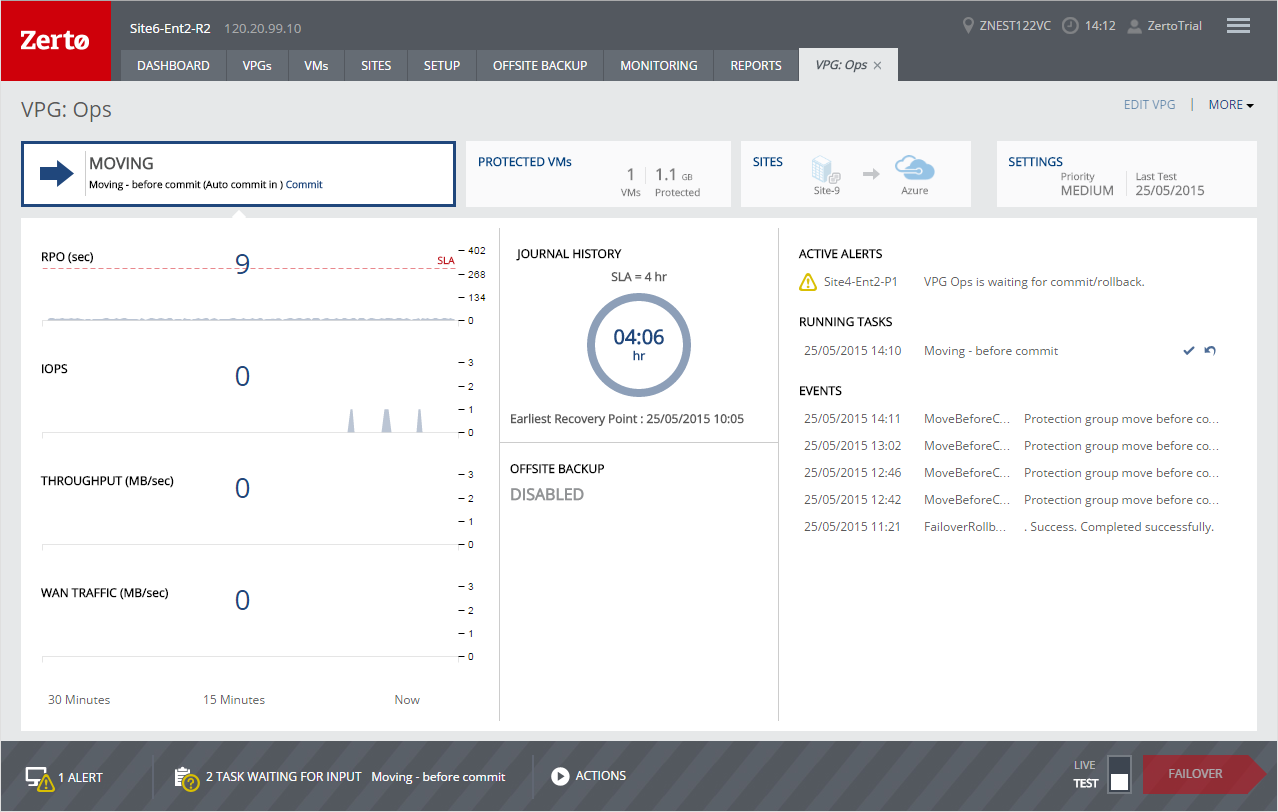
Task: Open the OFFSITE BACKUP tab
Action: click(x=540, y=65)
